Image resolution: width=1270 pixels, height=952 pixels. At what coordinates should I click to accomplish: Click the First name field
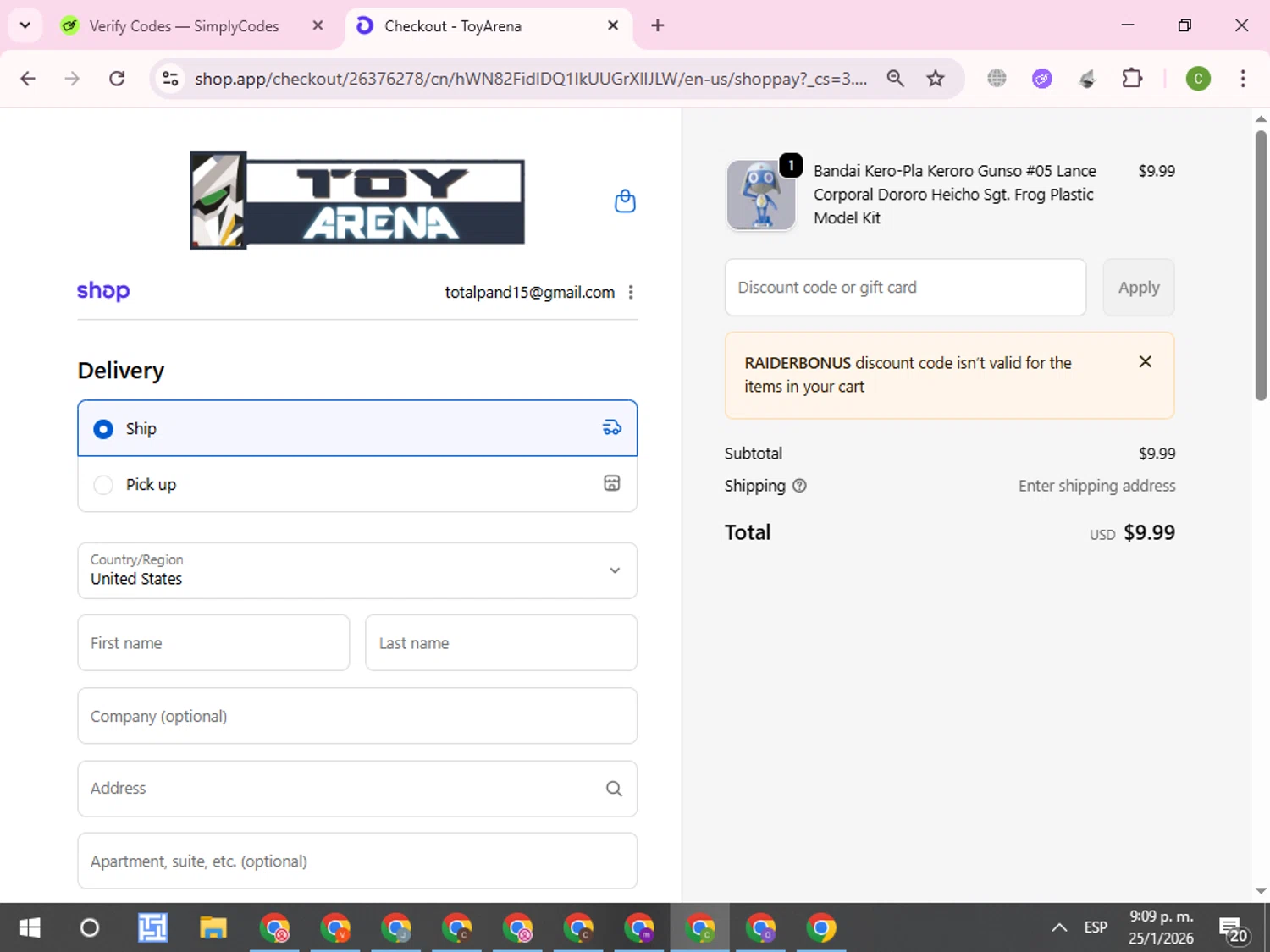[213, 642]
